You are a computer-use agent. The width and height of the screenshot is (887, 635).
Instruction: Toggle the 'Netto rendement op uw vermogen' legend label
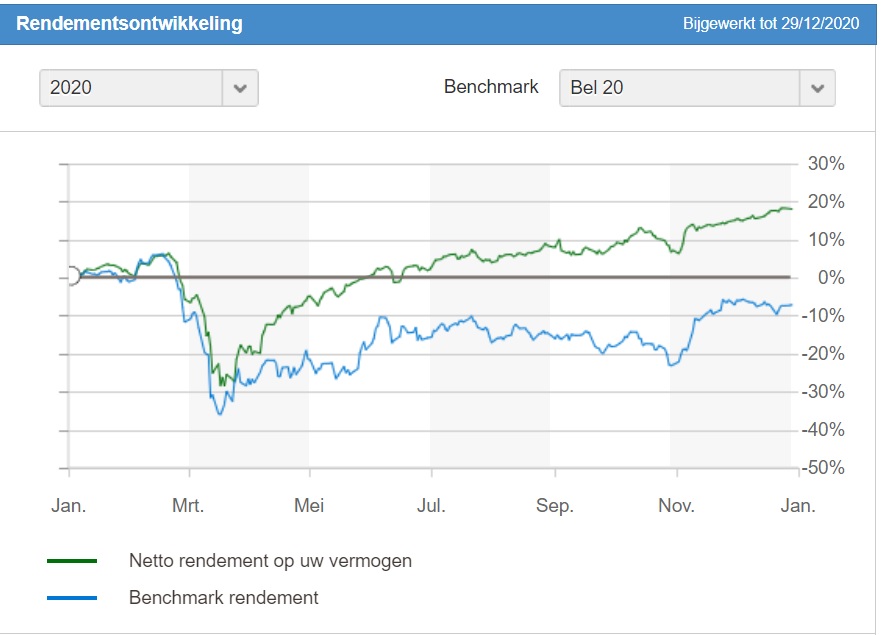[x=270, y=561]
